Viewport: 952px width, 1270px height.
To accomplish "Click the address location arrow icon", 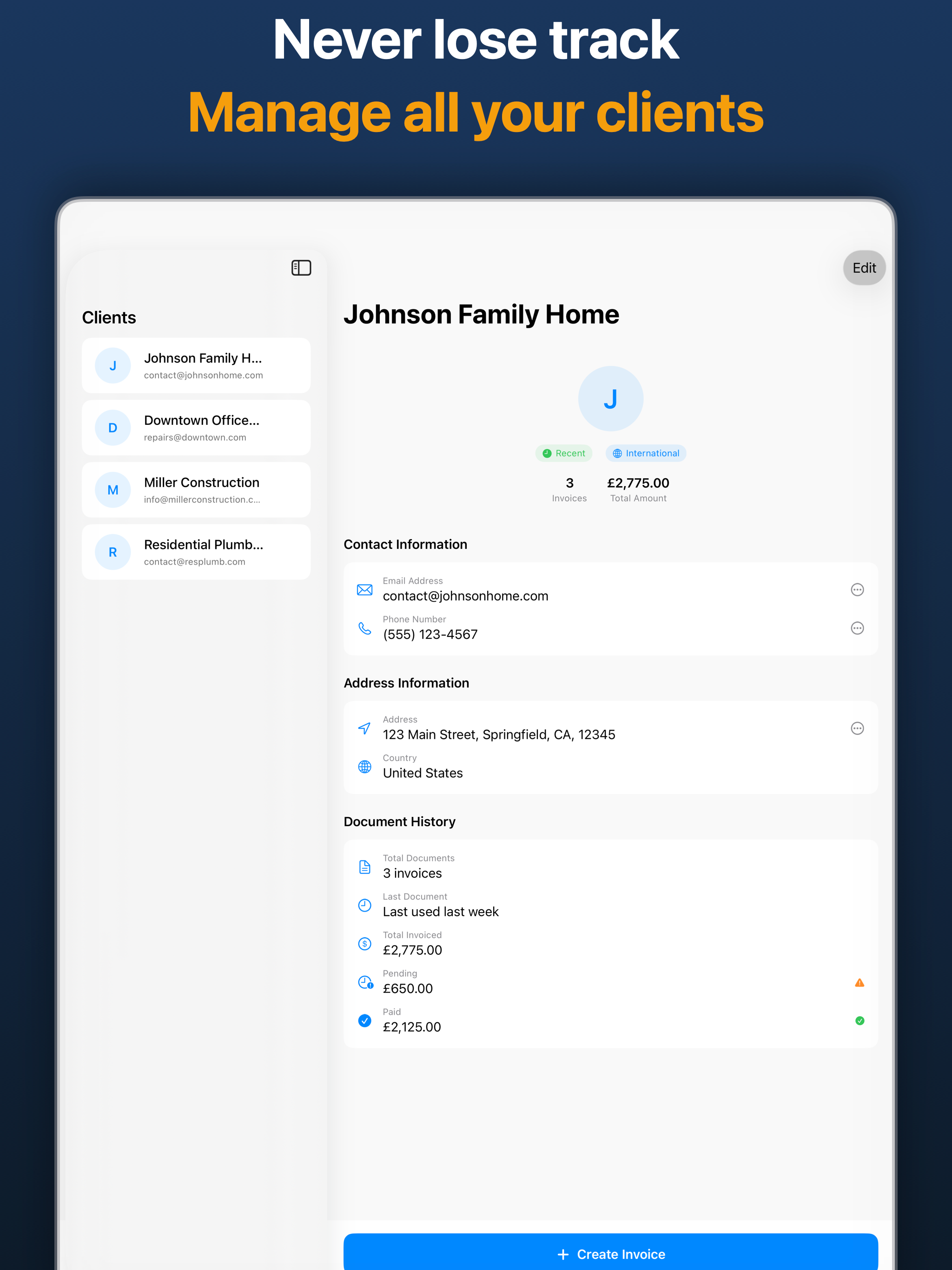I will tap(364, 728).
